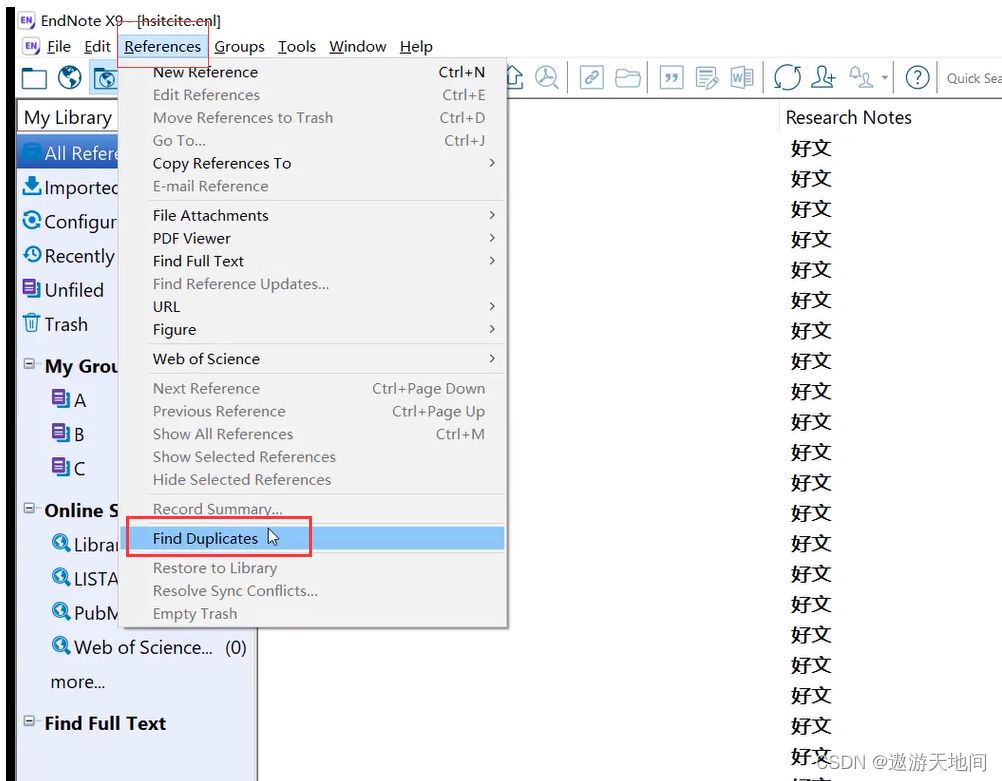Image resolution: width=1002 pixels, height=781 pixels.
Task: Click the Sync Library circular arrows icon
Action: (x=787, y=77)
